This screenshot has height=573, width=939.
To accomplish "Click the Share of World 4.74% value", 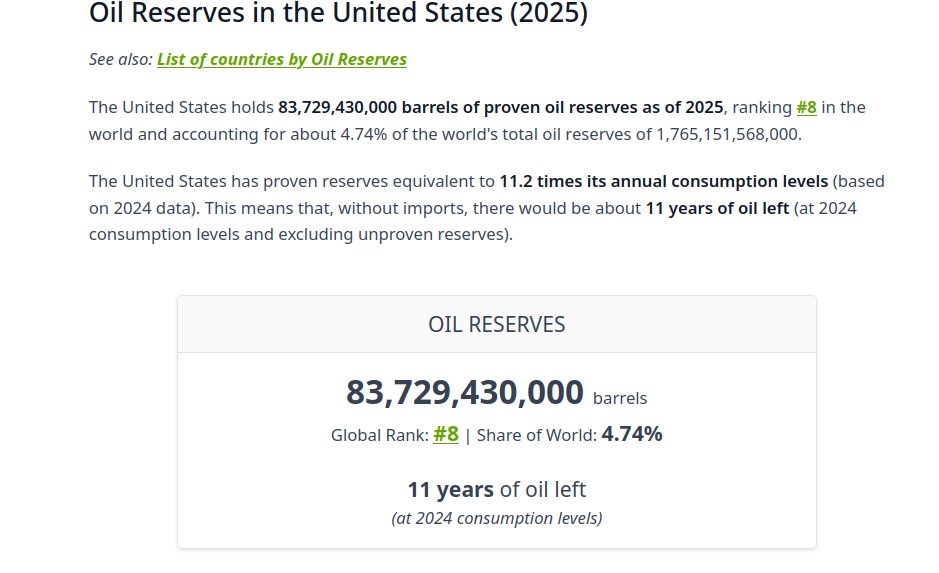I will pos(632,434).
